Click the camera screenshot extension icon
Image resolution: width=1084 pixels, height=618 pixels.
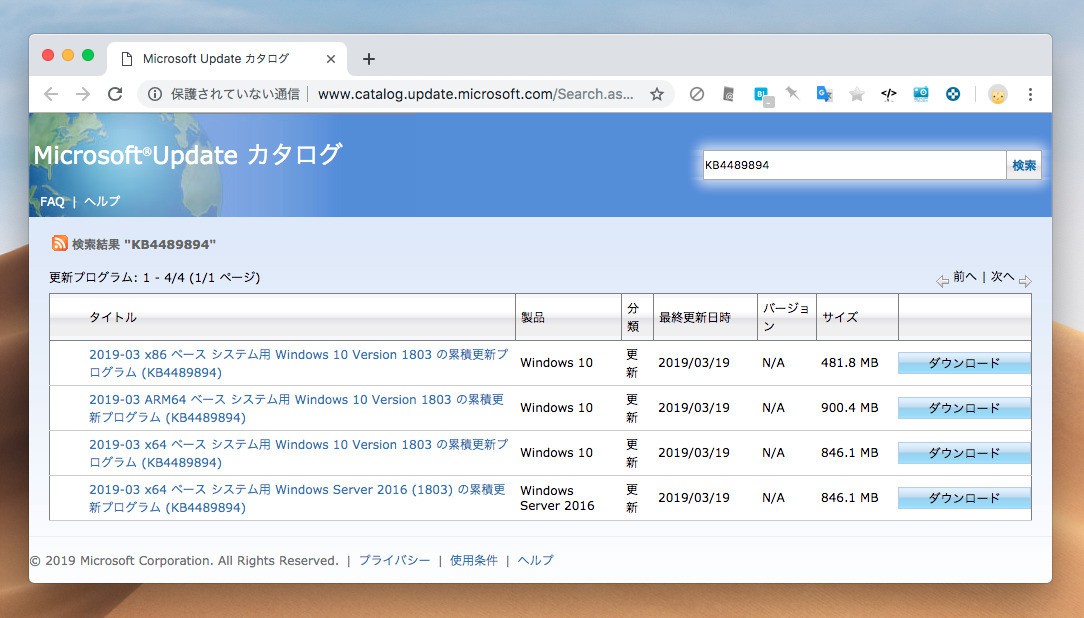(921, 94)
